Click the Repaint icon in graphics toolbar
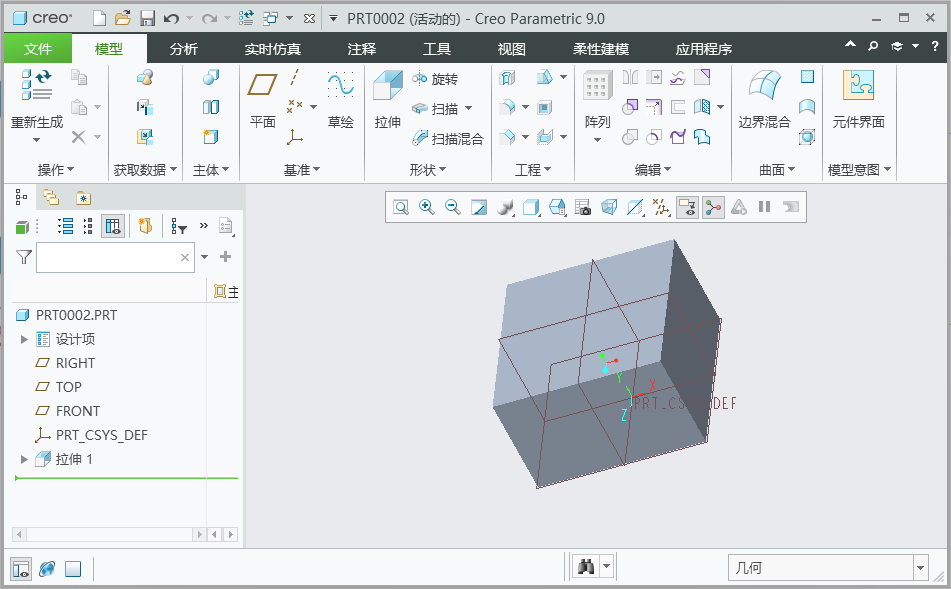Viewport: 951px width, 589px height. coord(479,207)
